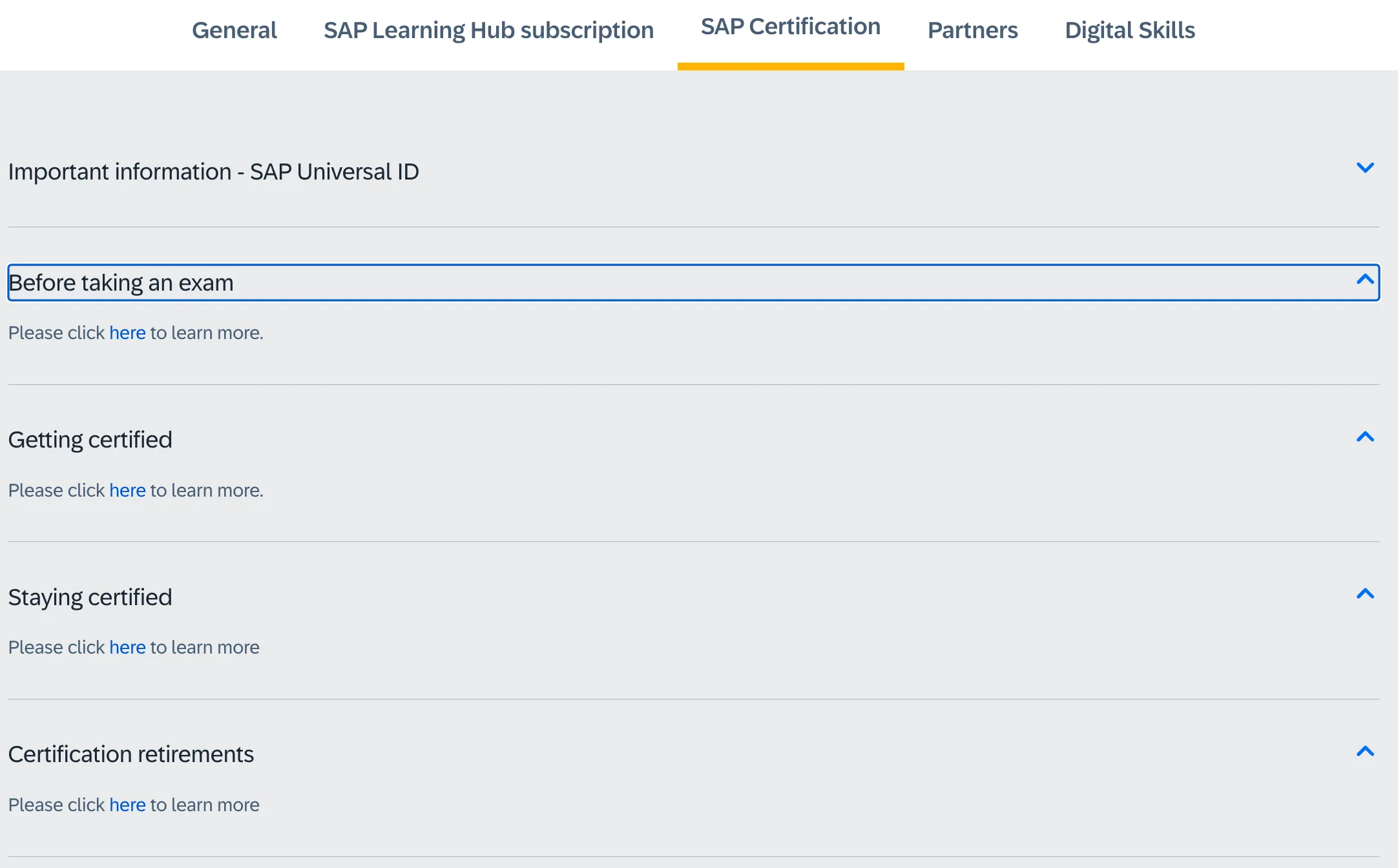This screenshot has height=868, width=1398.
Task: Switch to SAP Learning Hub subscription tab
Action: click(488, 30)
